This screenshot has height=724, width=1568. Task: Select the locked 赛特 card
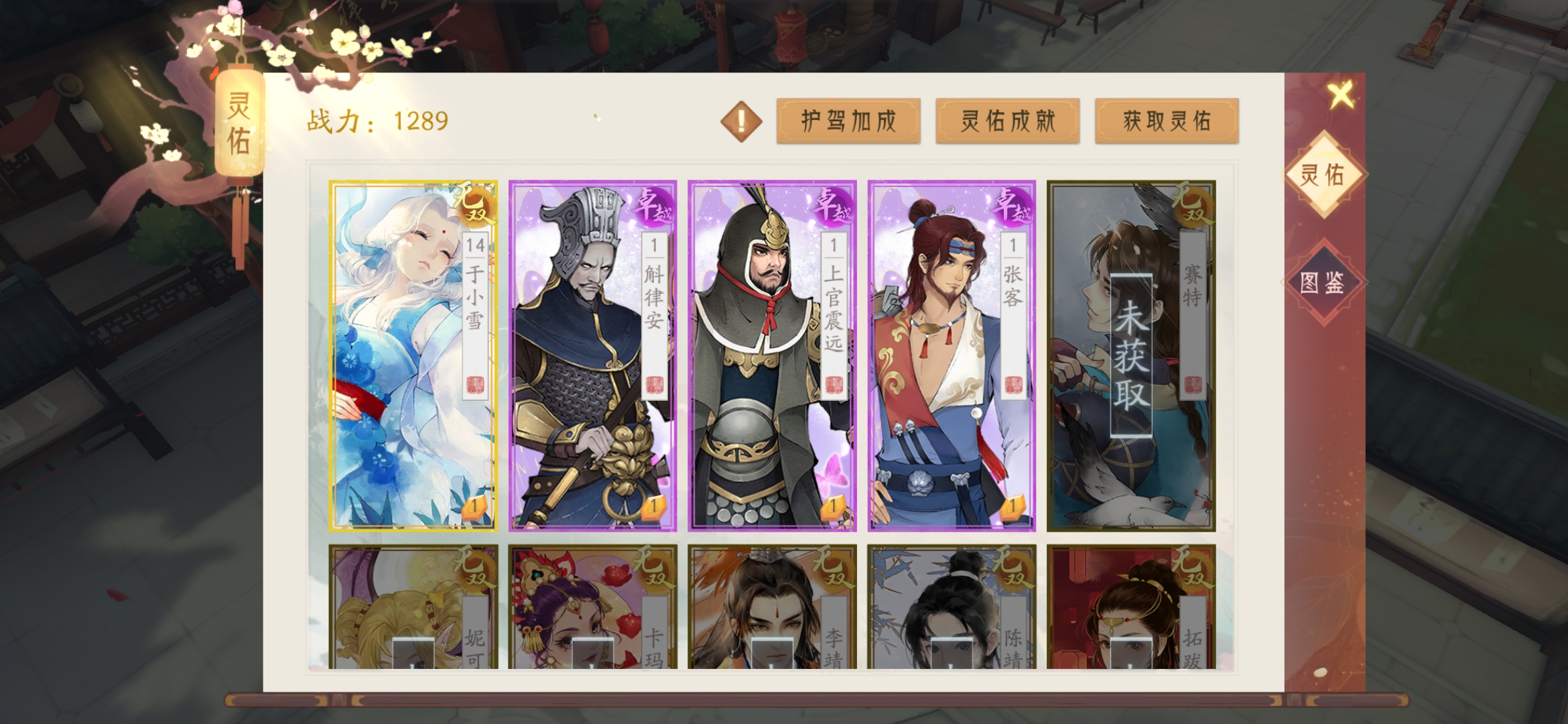[1131, 356]
